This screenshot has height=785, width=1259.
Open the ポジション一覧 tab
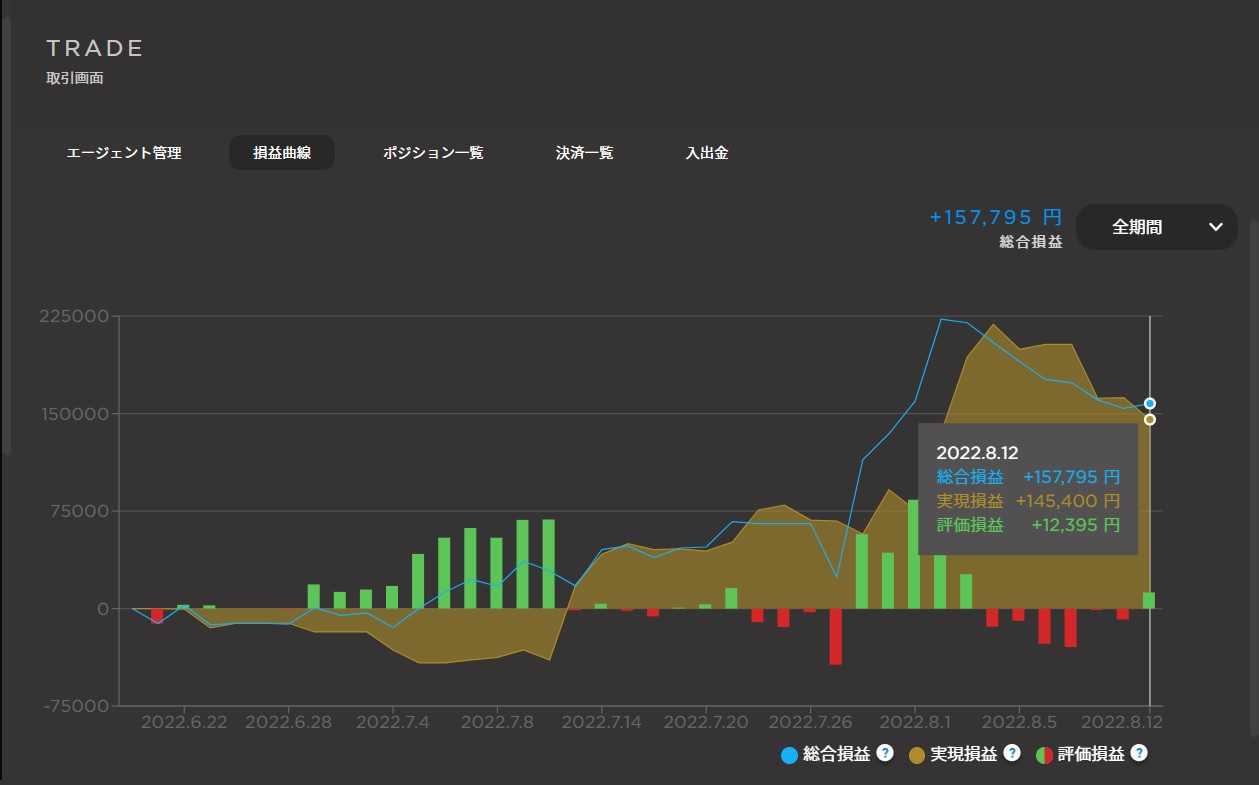pyautogui.click(x=433, y=153)
